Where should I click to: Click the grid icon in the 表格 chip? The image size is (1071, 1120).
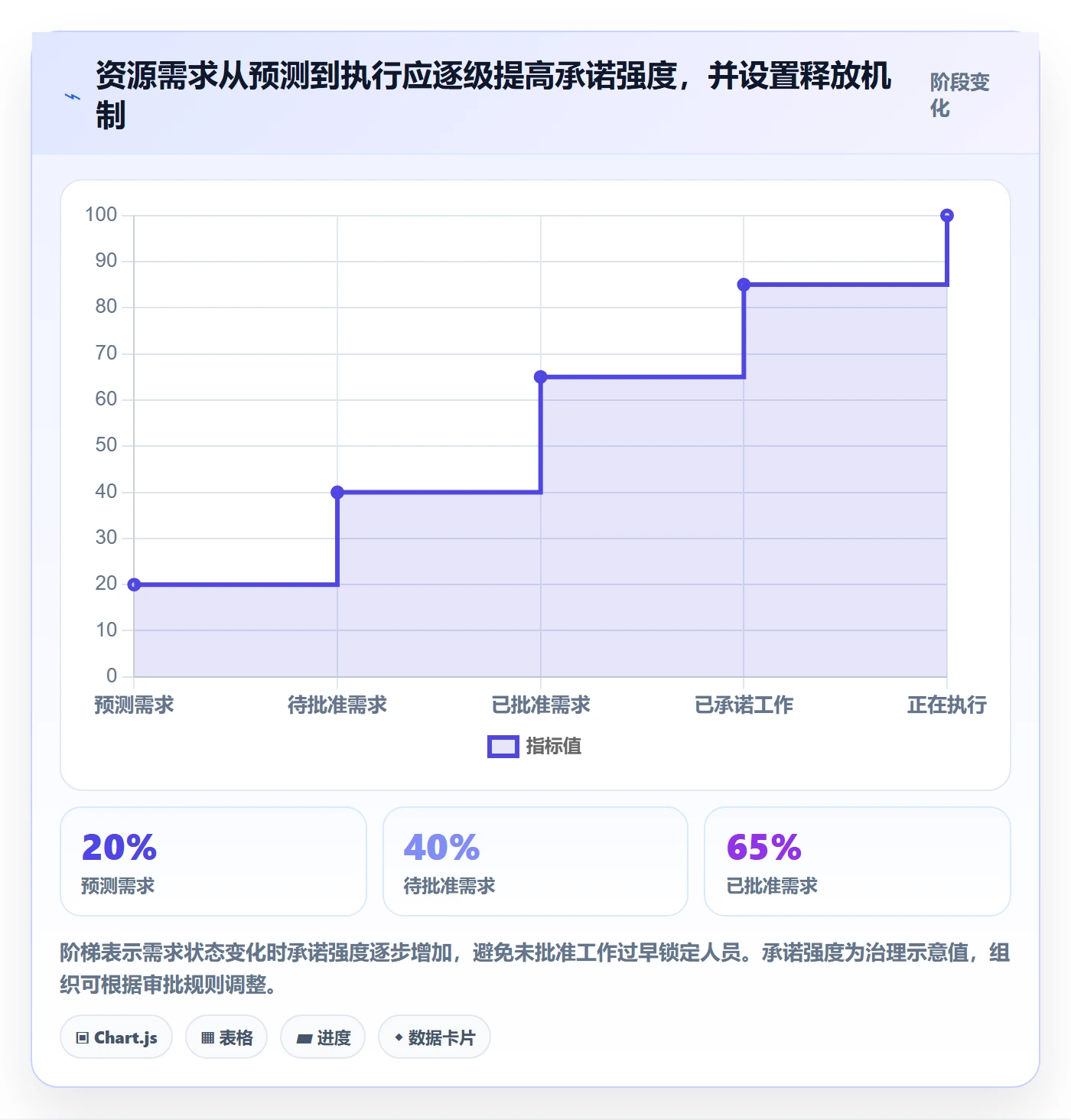click(x=207, y=1038)
